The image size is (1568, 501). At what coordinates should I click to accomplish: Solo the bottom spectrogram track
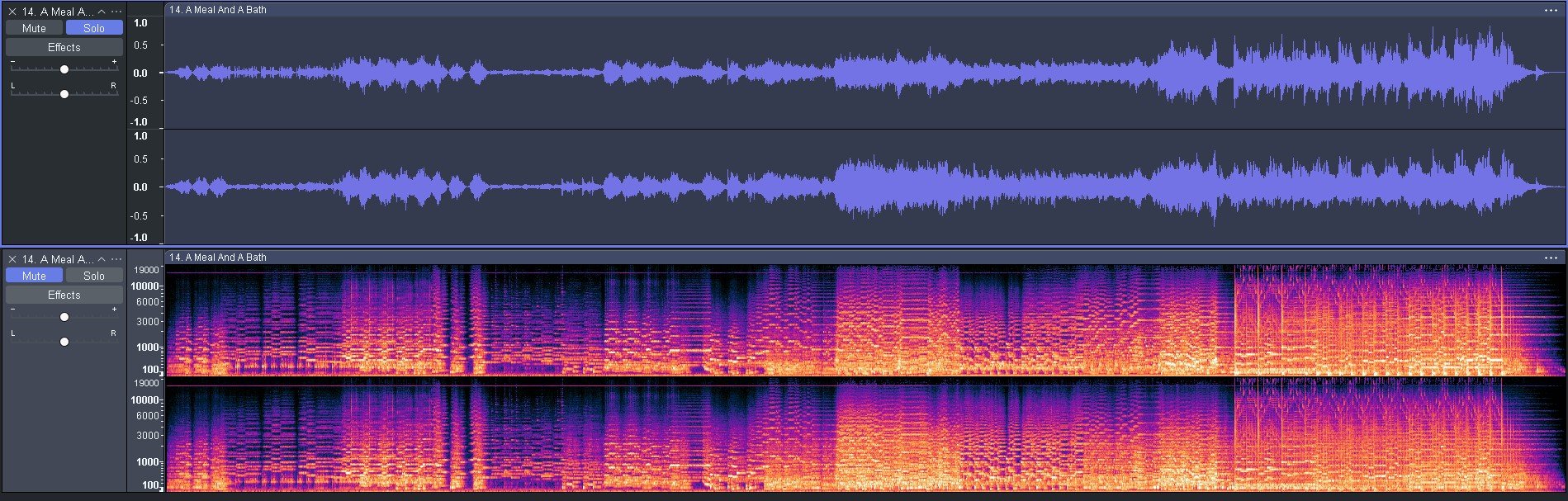[94, 276]
